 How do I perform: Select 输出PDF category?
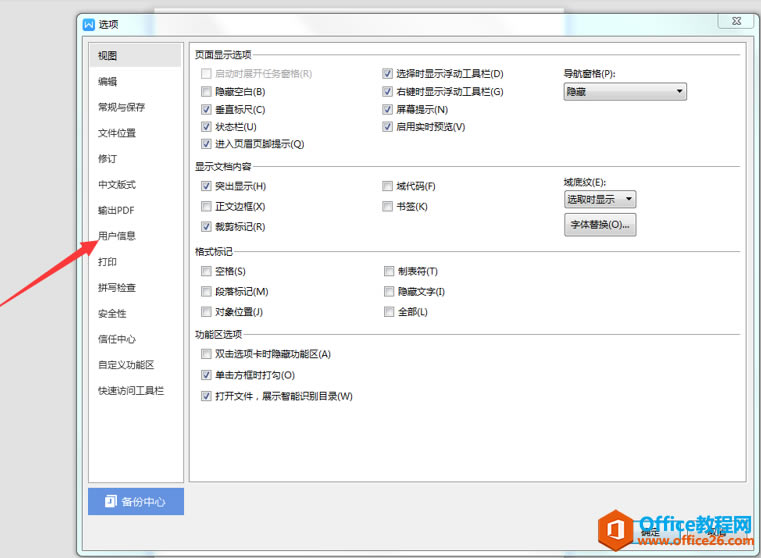point(116,210)
